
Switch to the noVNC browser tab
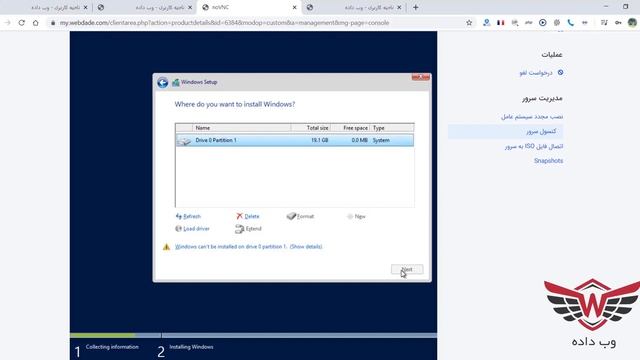[x=249, y=7]
